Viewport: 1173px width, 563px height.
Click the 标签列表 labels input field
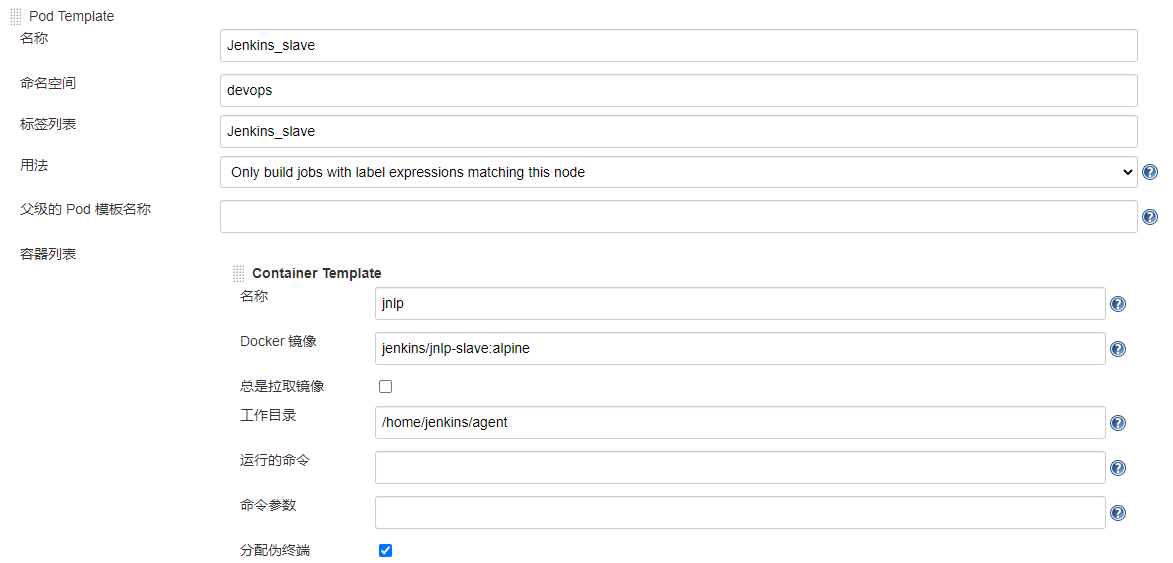[678, 131]
